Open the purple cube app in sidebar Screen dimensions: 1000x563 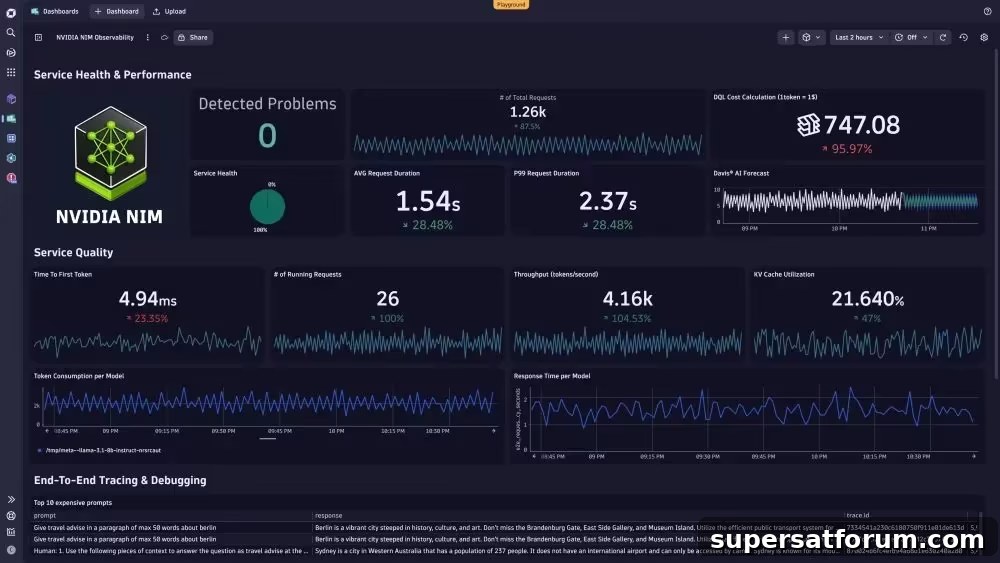pos(11,99)
